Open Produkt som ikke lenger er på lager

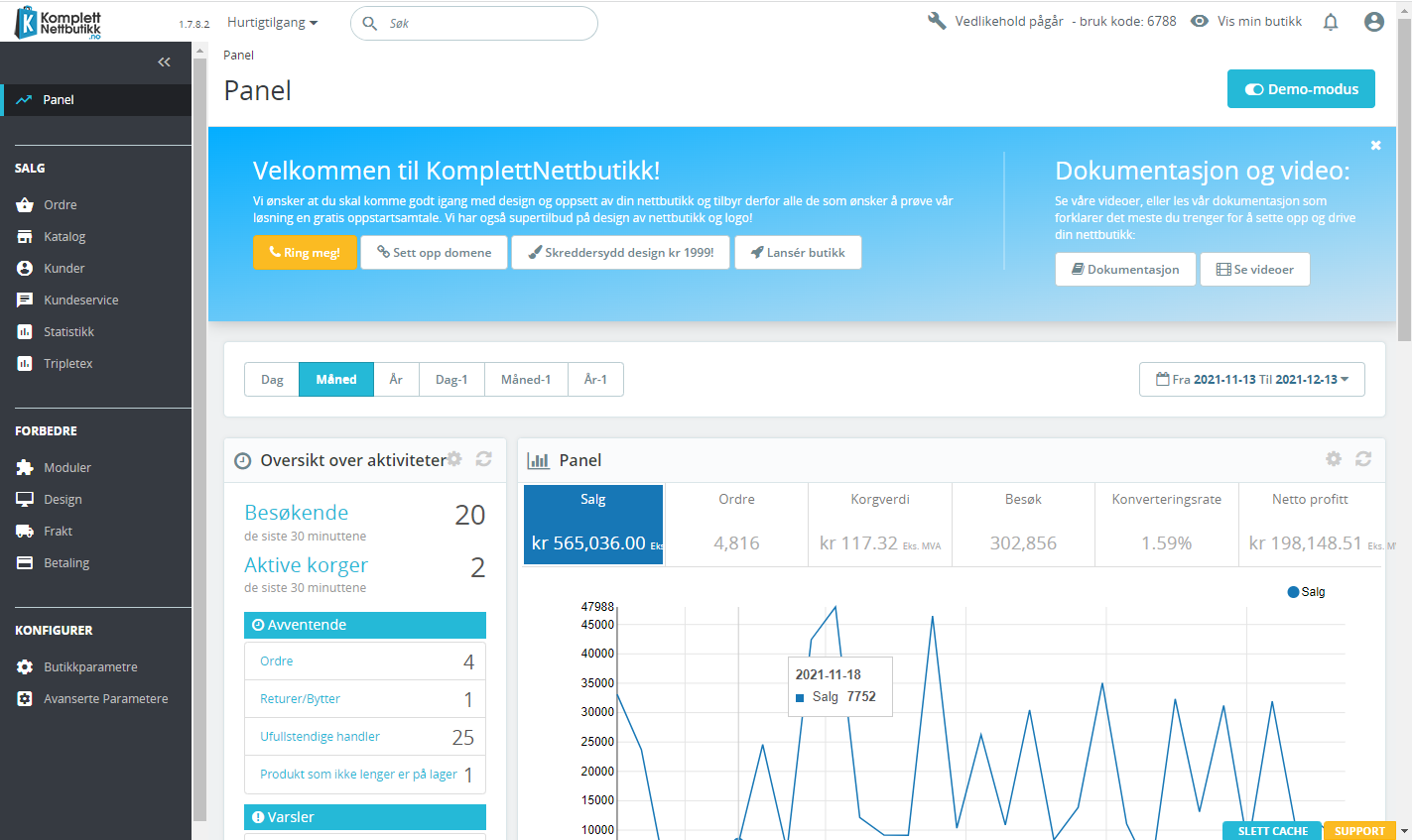(x=365, y=775)
